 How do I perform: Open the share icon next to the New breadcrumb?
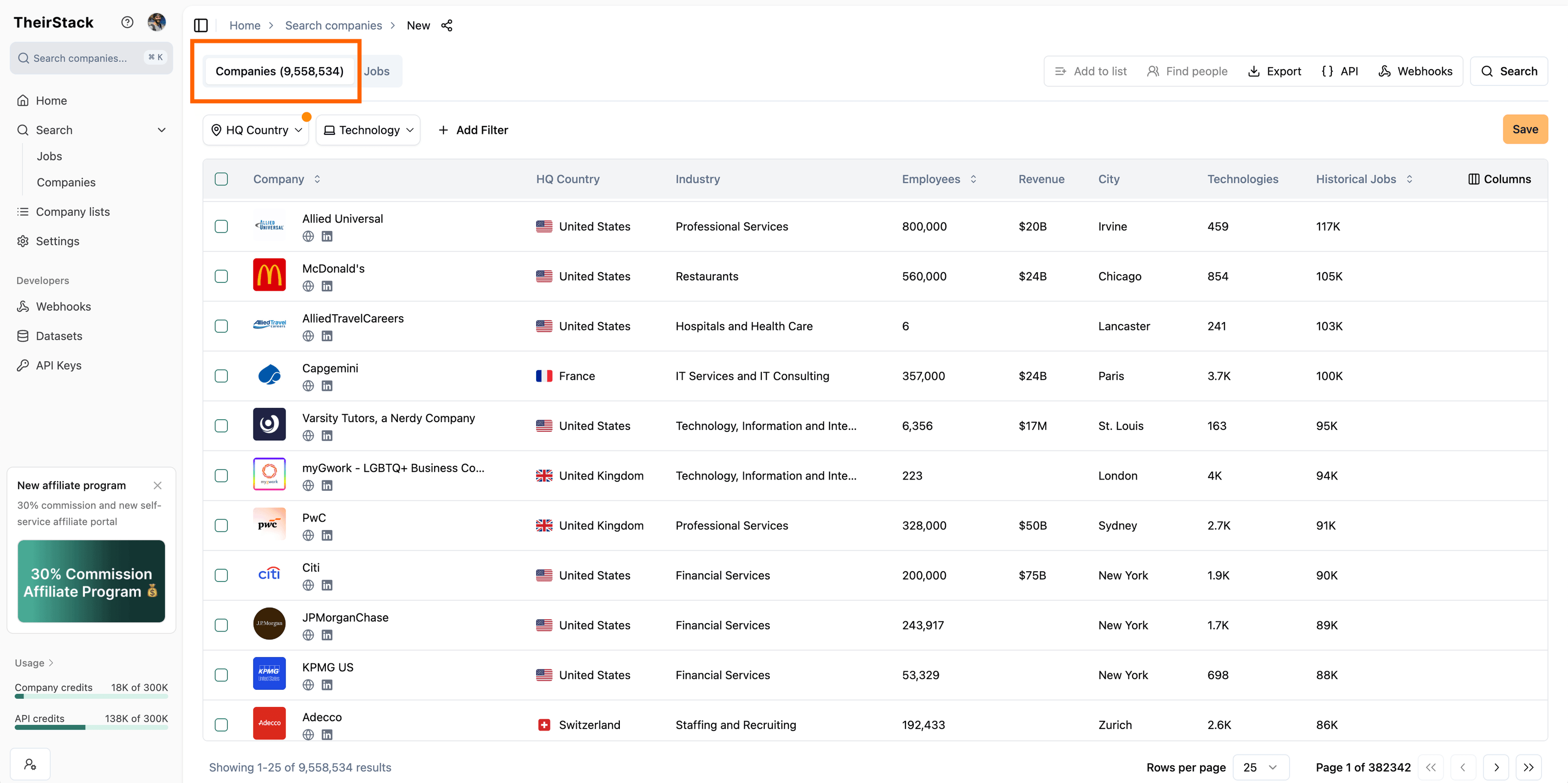pos(447,25)
